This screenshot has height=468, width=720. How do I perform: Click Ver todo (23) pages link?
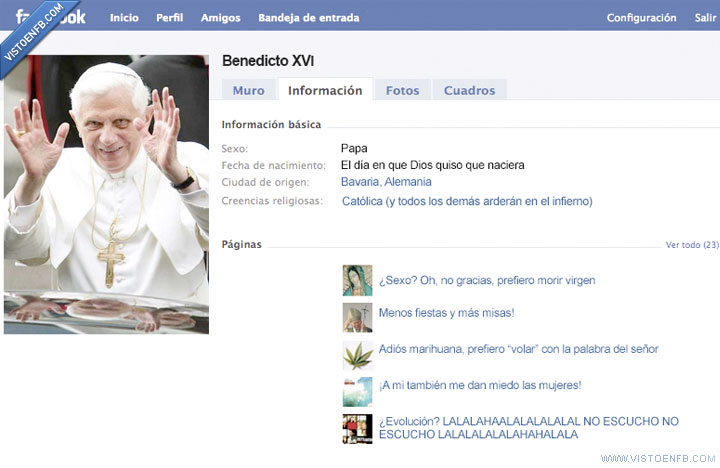pos(692,245)
